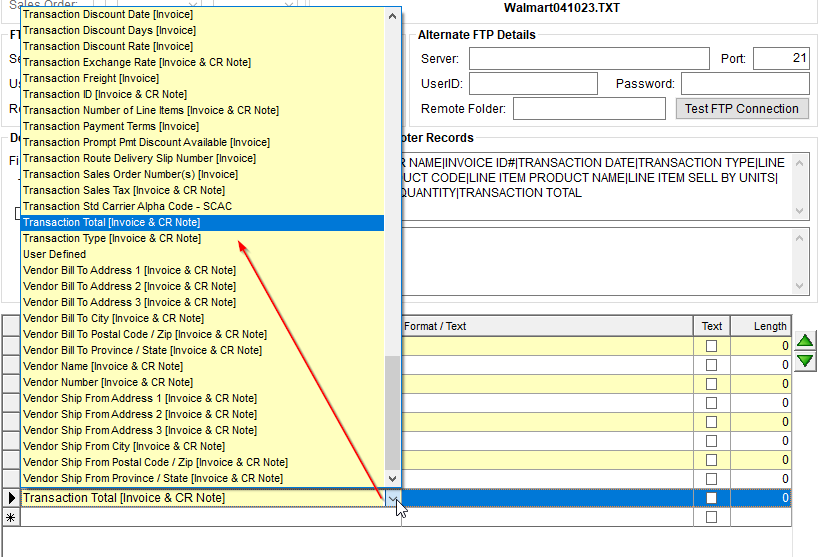Choose Transaction Sales Tax option

(x=202, y=190)
